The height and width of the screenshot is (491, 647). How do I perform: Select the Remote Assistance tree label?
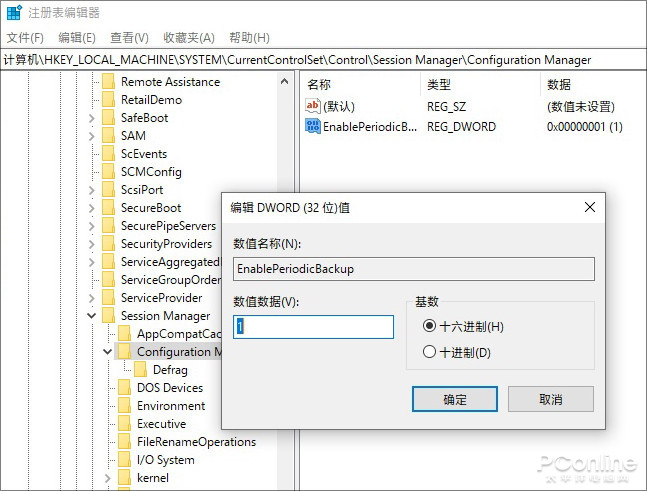[x=170, y=82]
